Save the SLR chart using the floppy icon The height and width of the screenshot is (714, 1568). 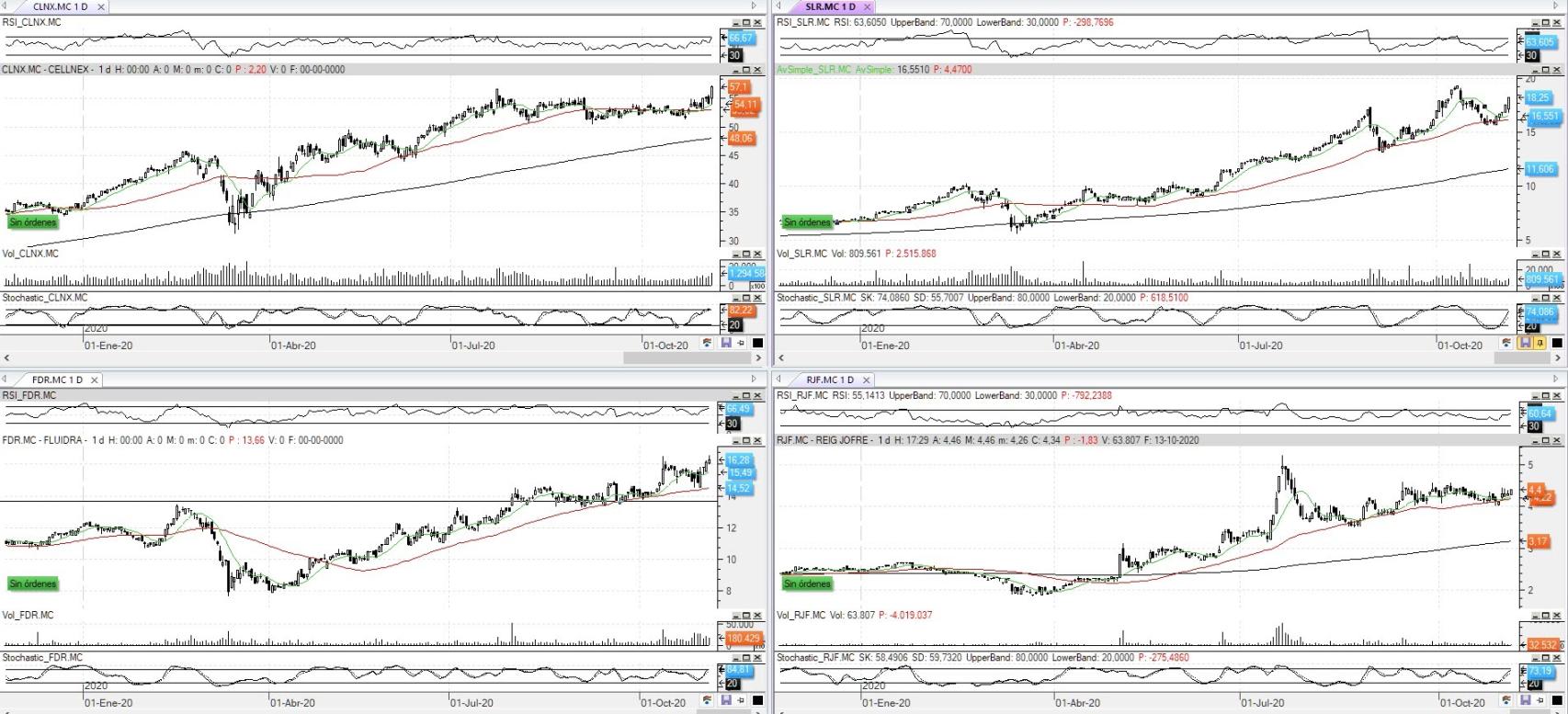tap(1525, 344)
